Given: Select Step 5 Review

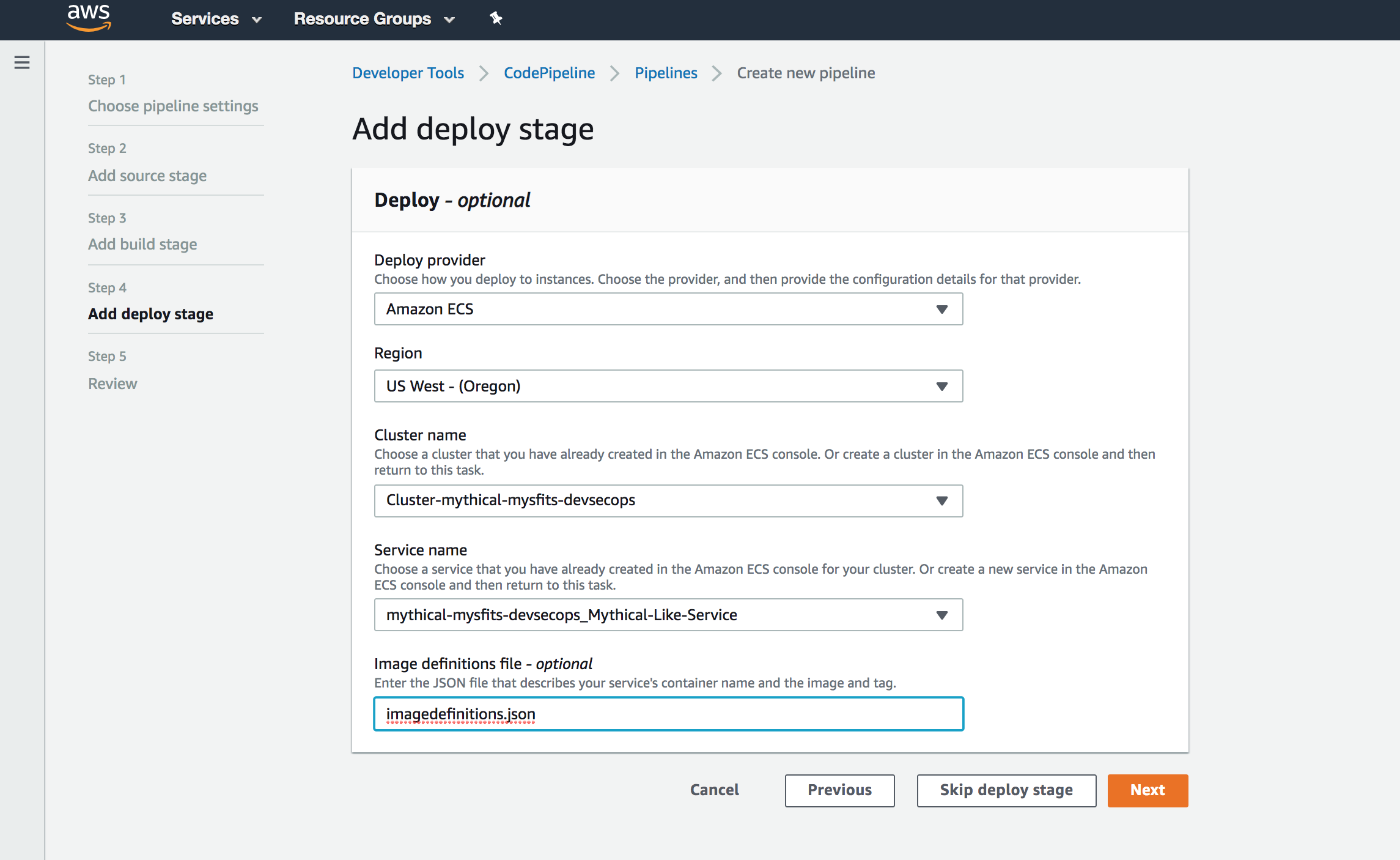Looking at the screenshot, I should (x=112, y=384).
